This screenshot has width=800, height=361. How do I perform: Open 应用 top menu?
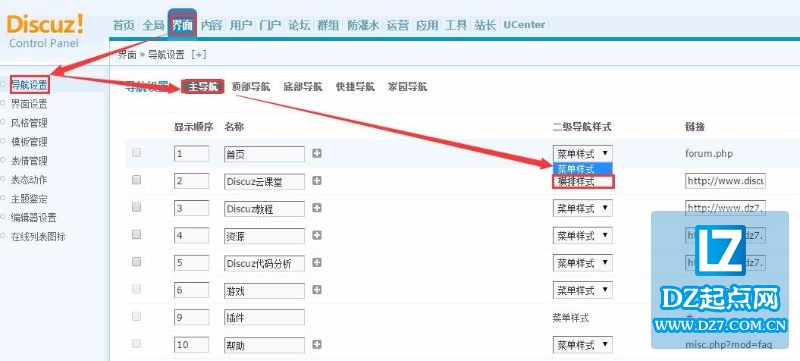click(x=427, y=25)
